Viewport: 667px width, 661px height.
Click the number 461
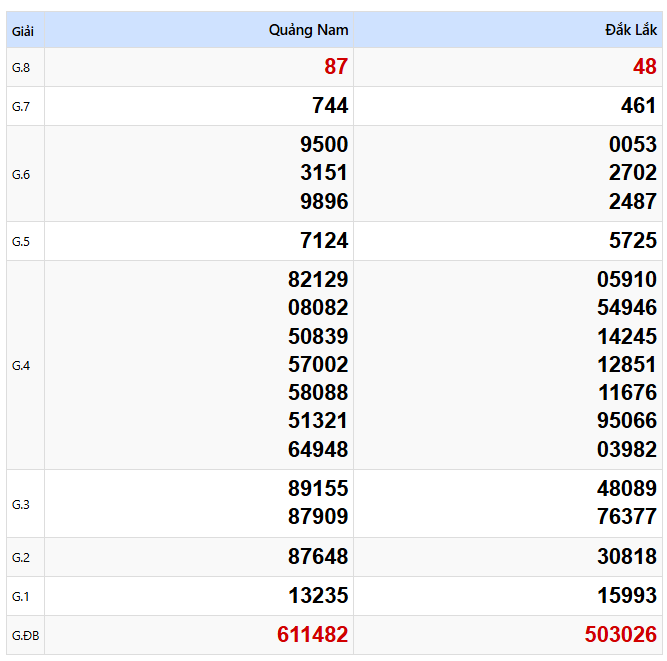point(639,105)
